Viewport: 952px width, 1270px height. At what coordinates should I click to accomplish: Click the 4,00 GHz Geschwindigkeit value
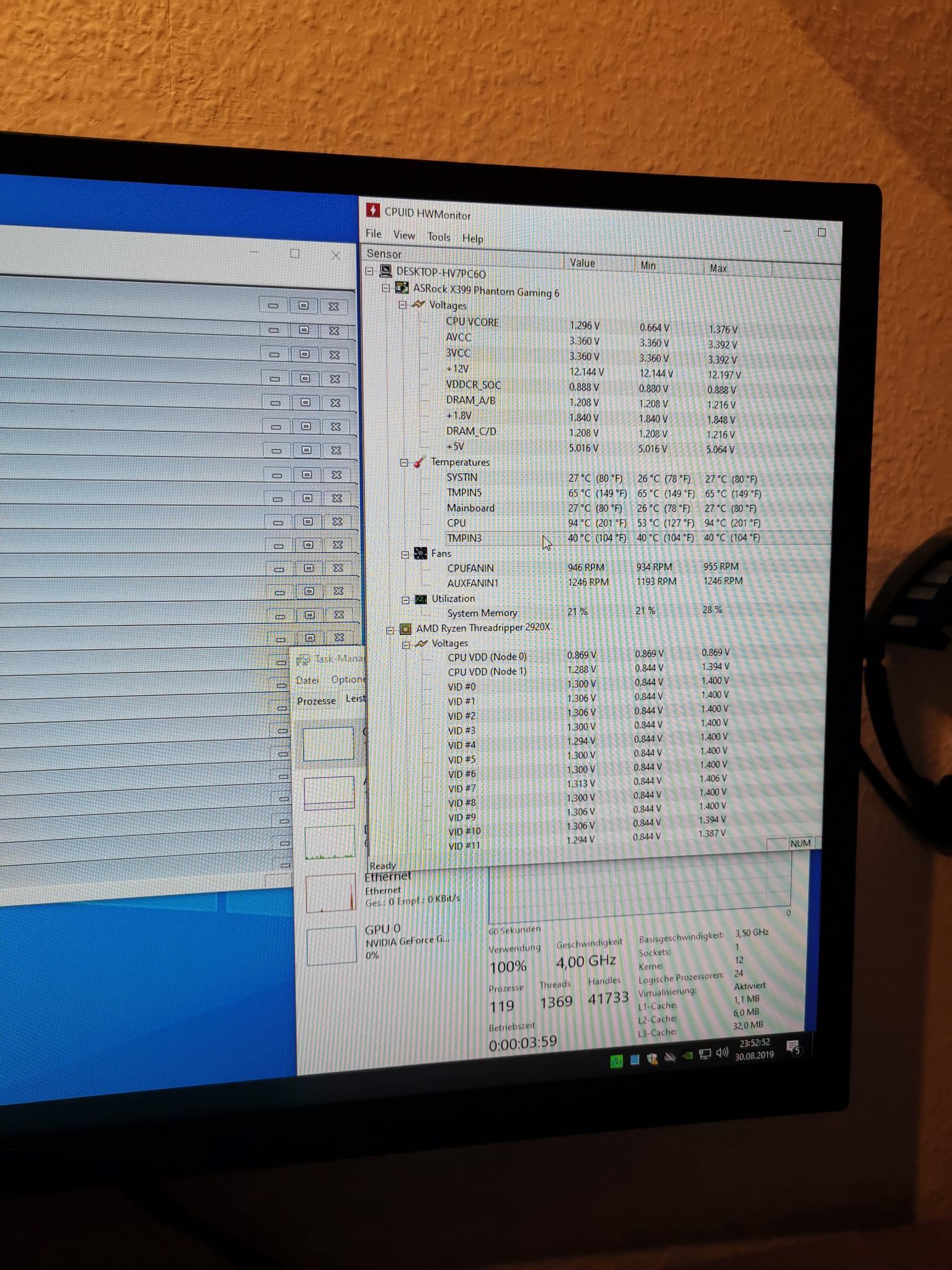pos(586,961)
